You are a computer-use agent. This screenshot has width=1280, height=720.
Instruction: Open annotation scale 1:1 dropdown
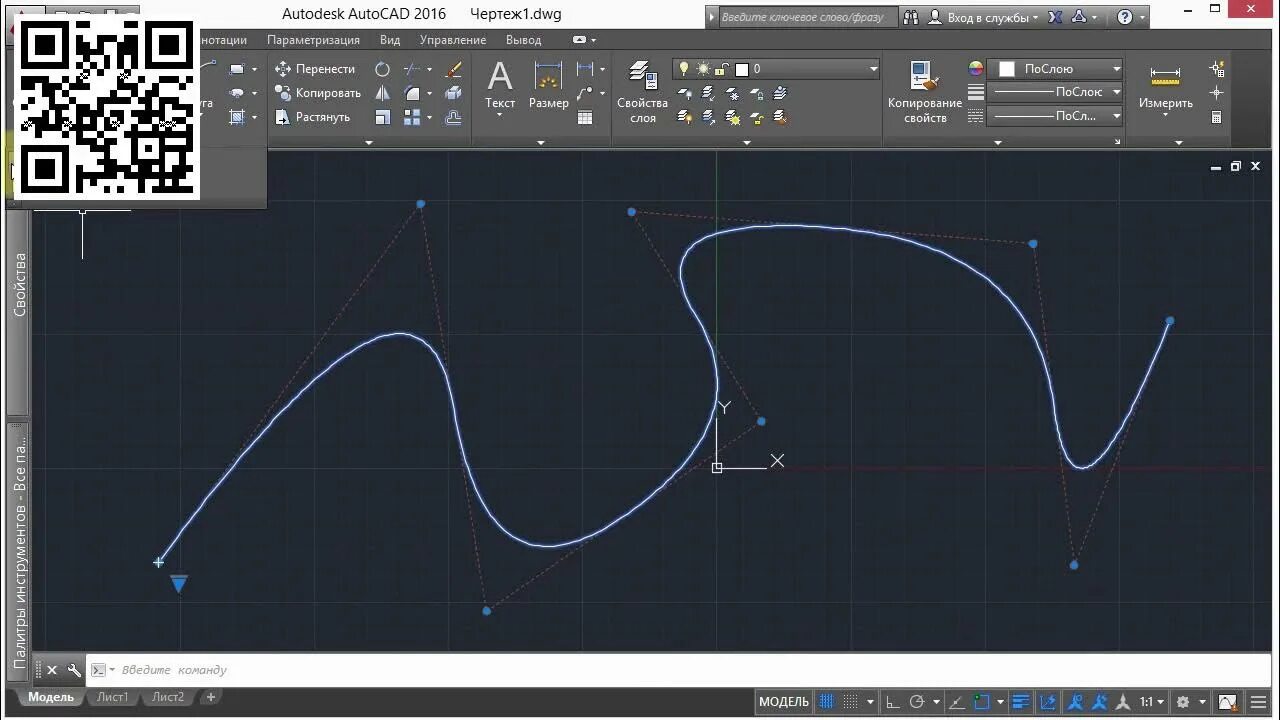point(1152,702)
